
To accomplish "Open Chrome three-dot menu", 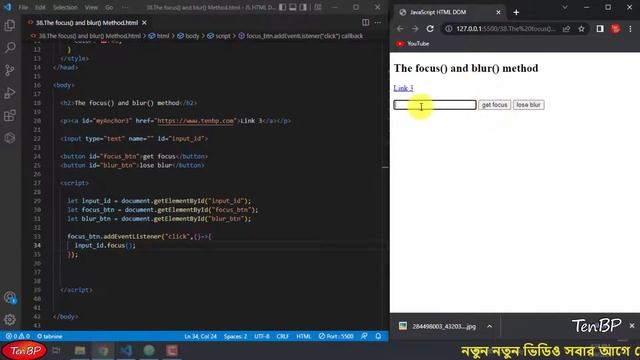I will (x=631, y=29).
